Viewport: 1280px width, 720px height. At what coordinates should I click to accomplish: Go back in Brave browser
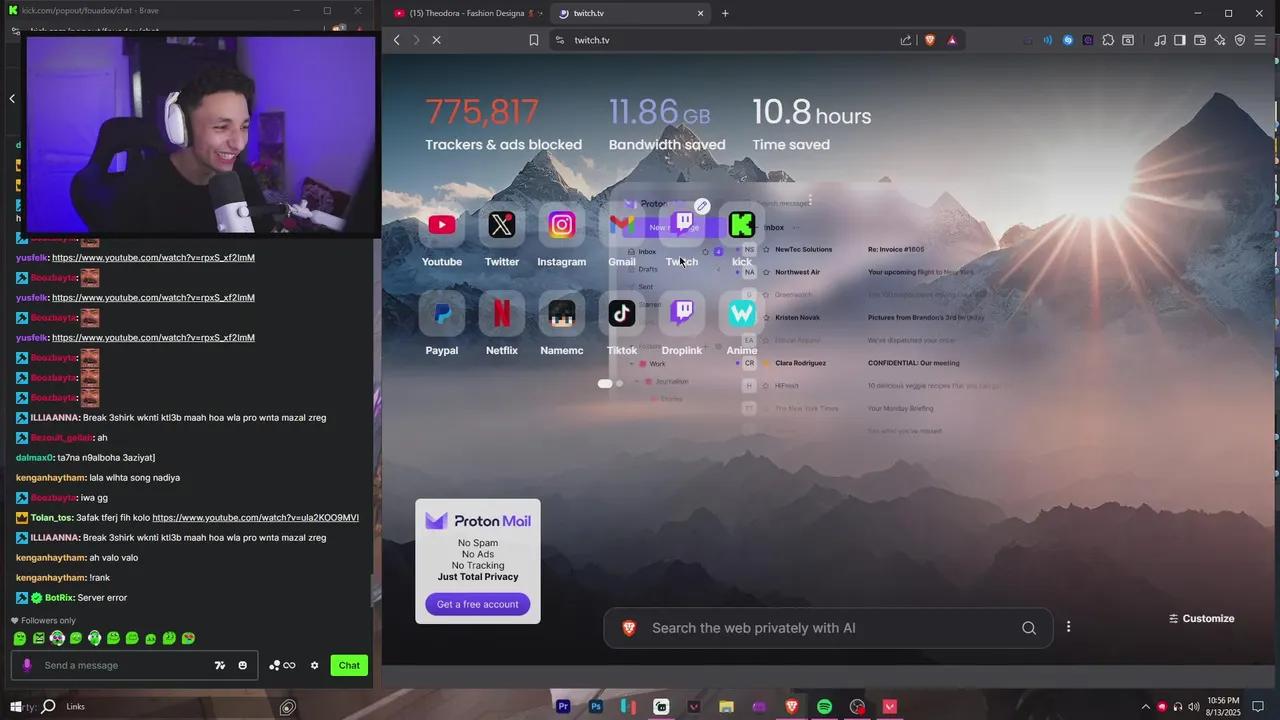tap(397, 40)
